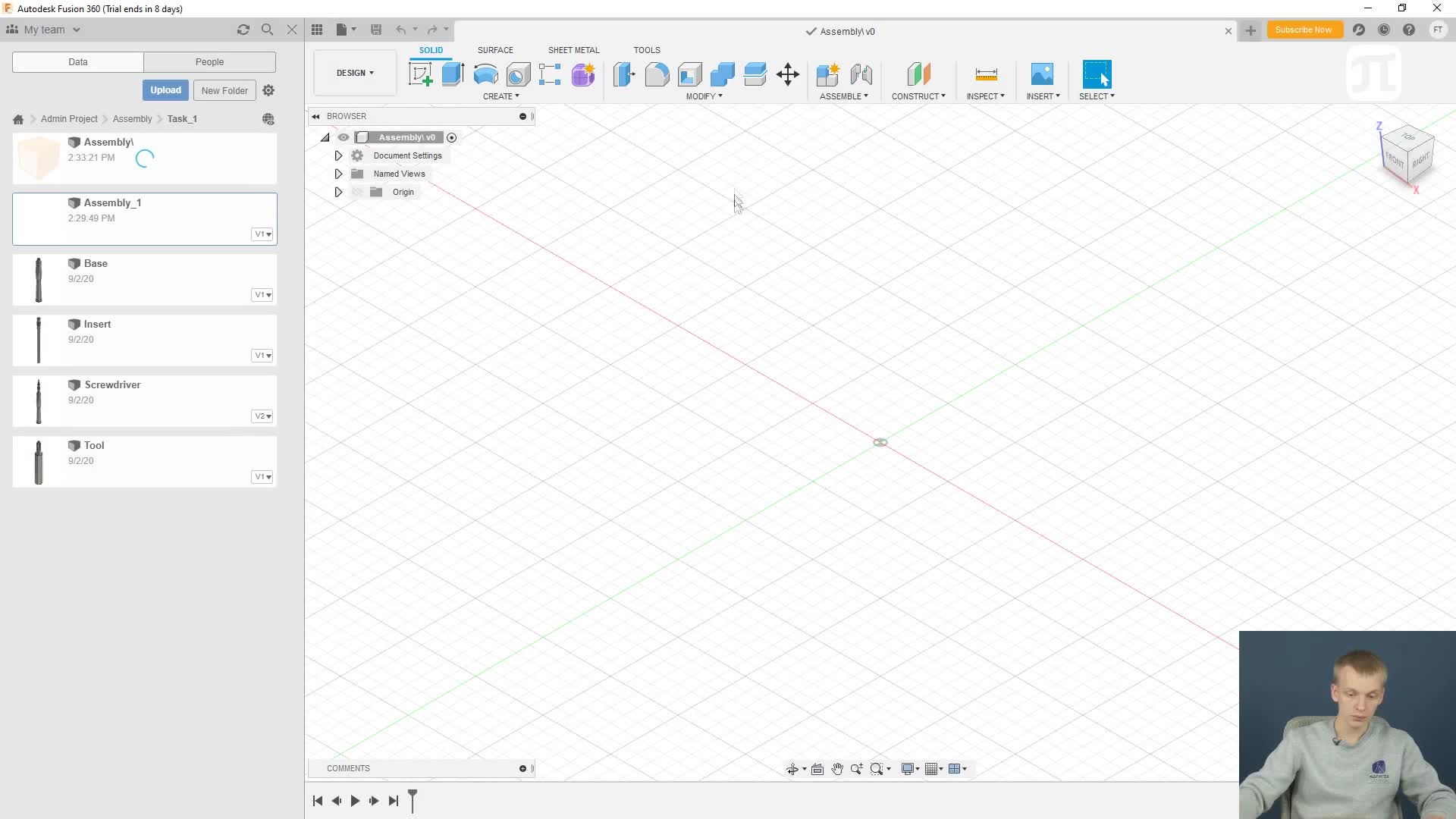Open the Job Status clock icon

click(x=1384, y=30)
